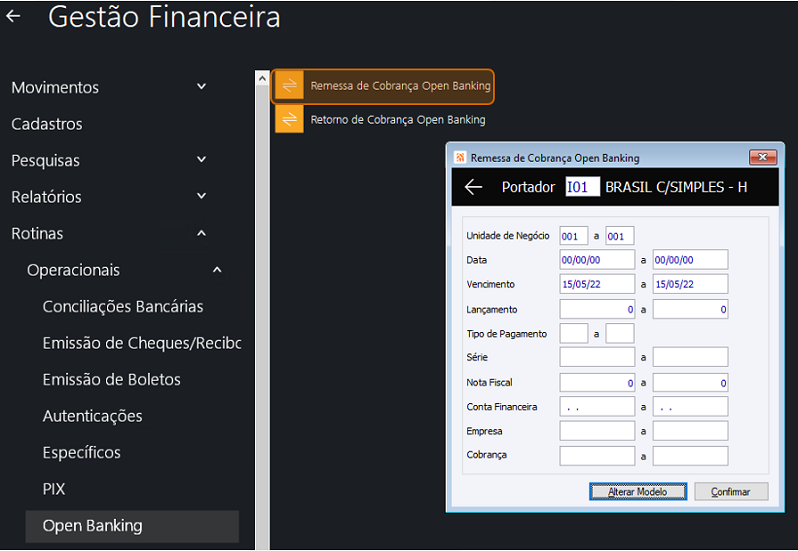Select Relatórios in the sidebar
Screen dimensions: 798x551
[46, 197]
